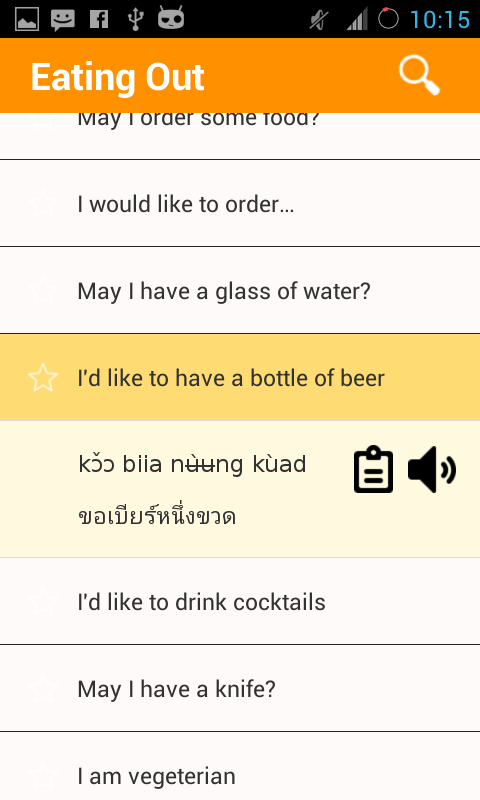Tap the Thai script text ขอเบียร์หนึ่งขวด
This screenshot has width=480, height=800.
tap(157, 516)
